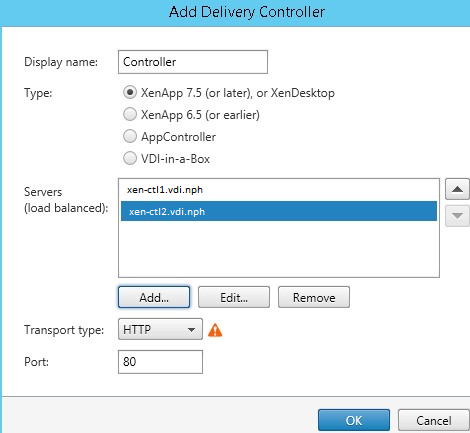Open the Transport type HTTP dropdown
Image resolution: width=470 pixels, height=433 pixels.
coord(160,329)
